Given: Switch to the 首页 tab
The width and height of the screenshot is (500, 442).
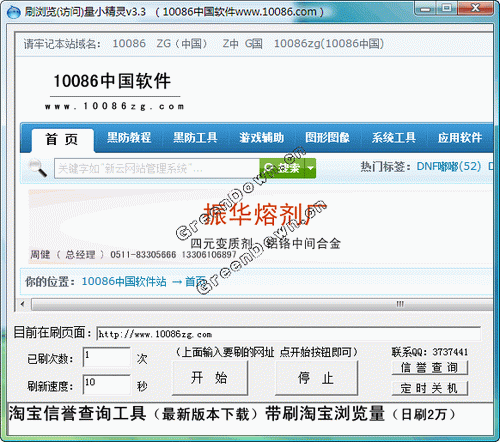Looking at the screenshot, I should click(x=62, y=139).
